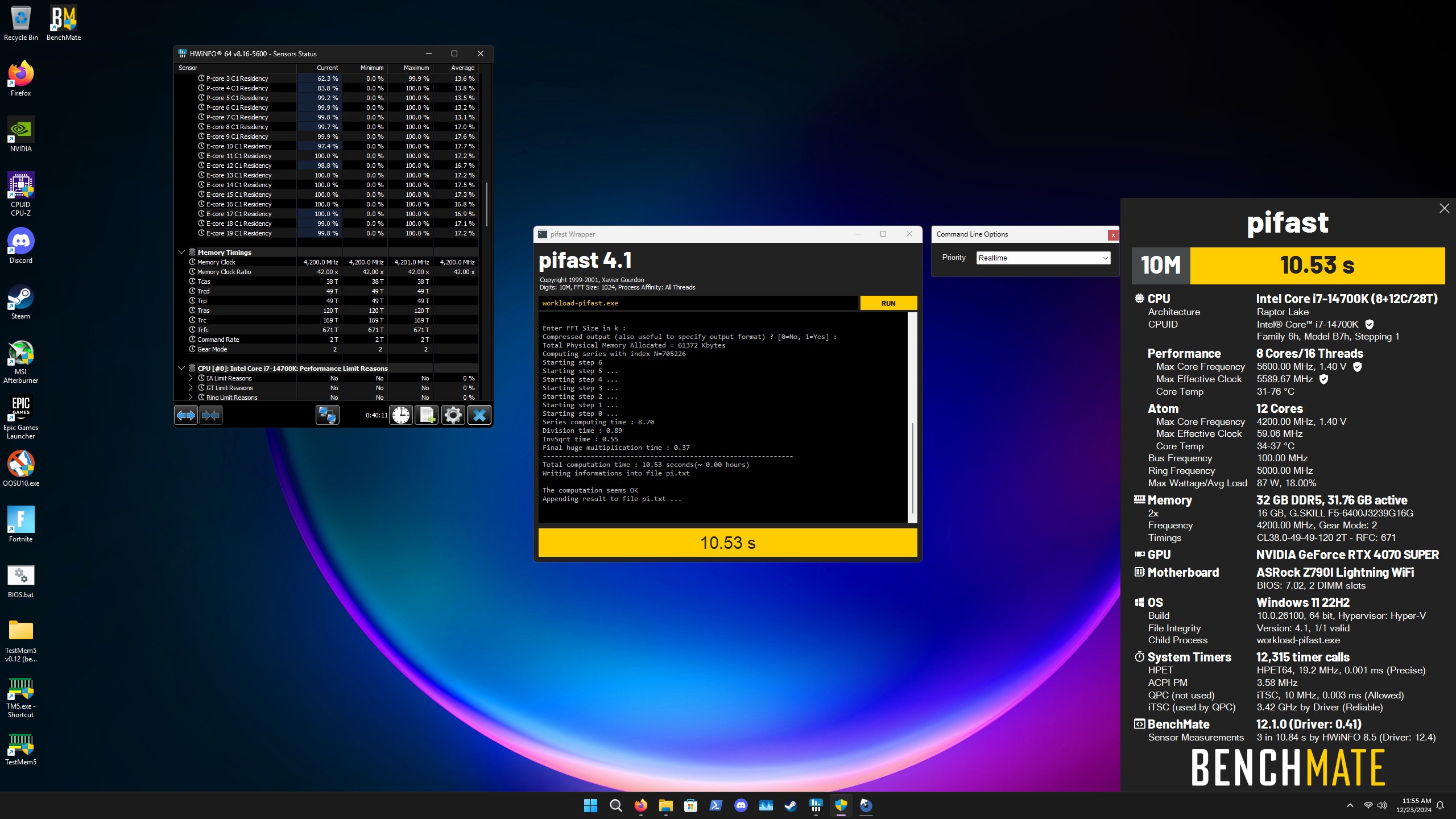Launch Steam from the desktop icon
The height and width of the screenshot is (819, 1456).
pyautogui.click(x=20, y=301)
